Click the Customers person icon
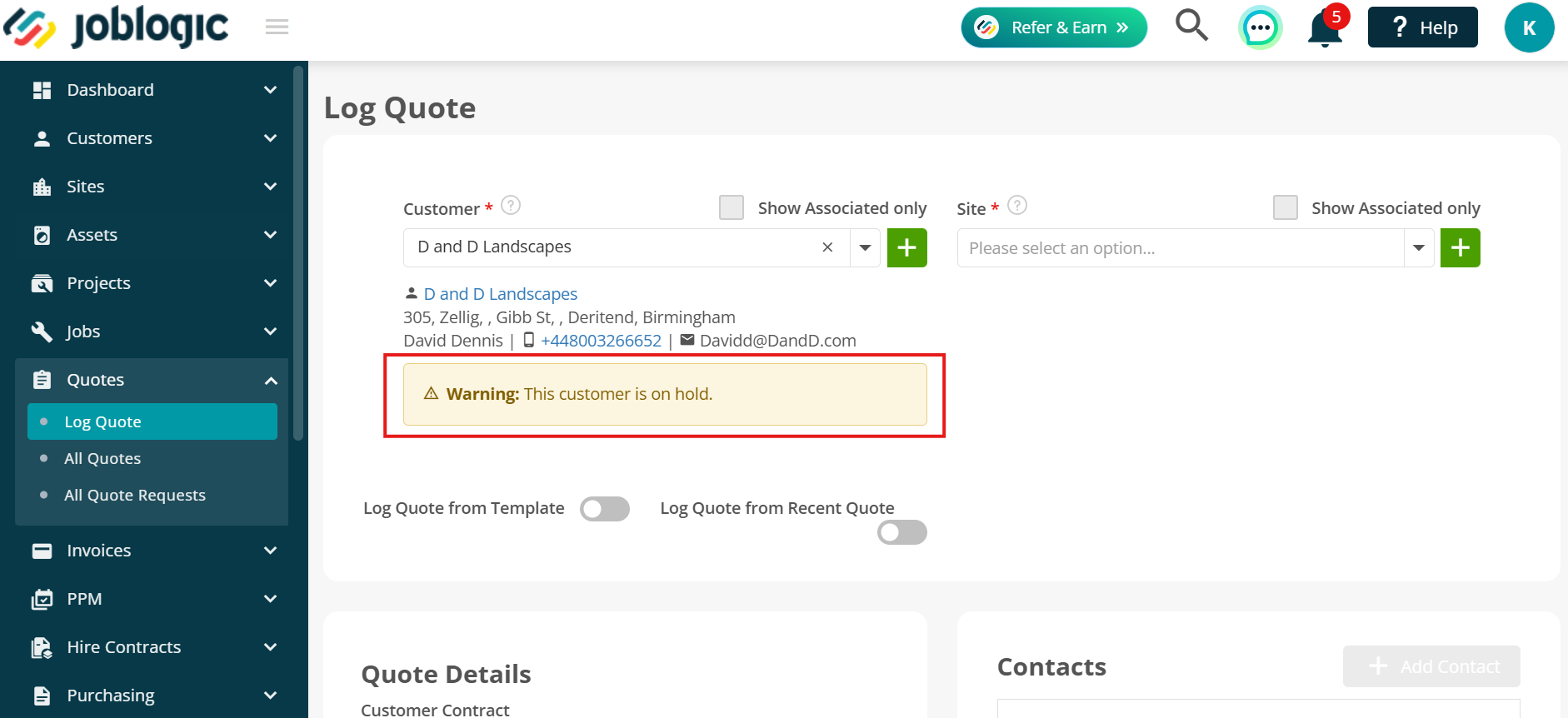Screen dimensions: 1568x718 [42, 138]
